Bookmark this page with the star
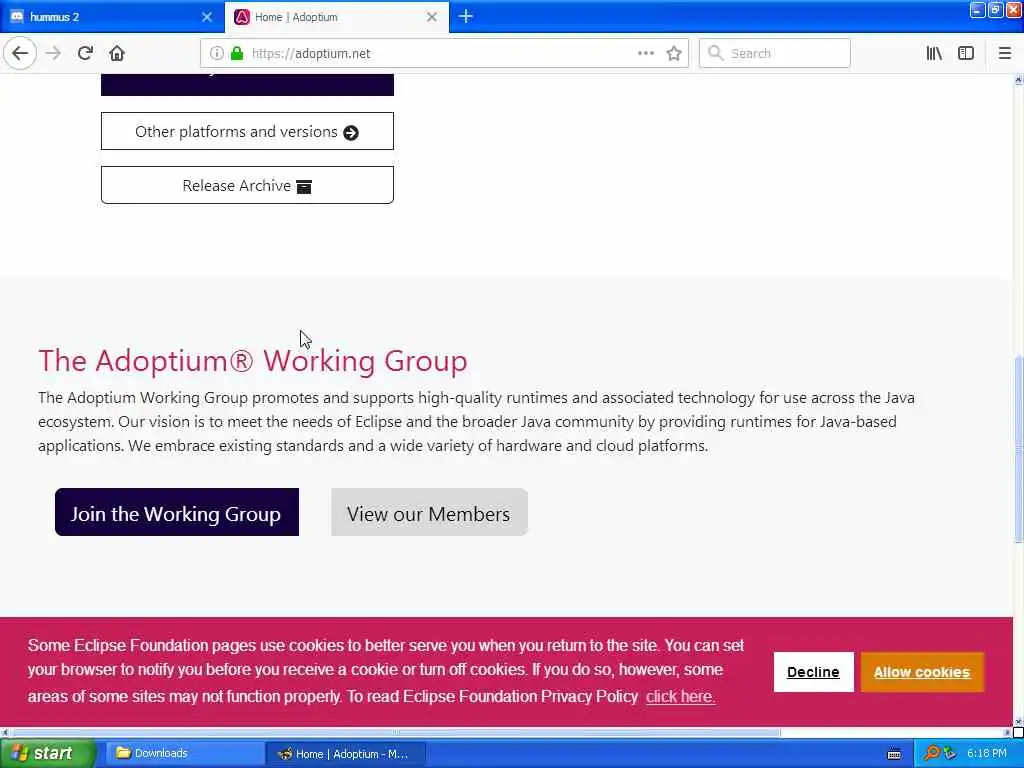The image size is (1024, 768). point(674,54)
